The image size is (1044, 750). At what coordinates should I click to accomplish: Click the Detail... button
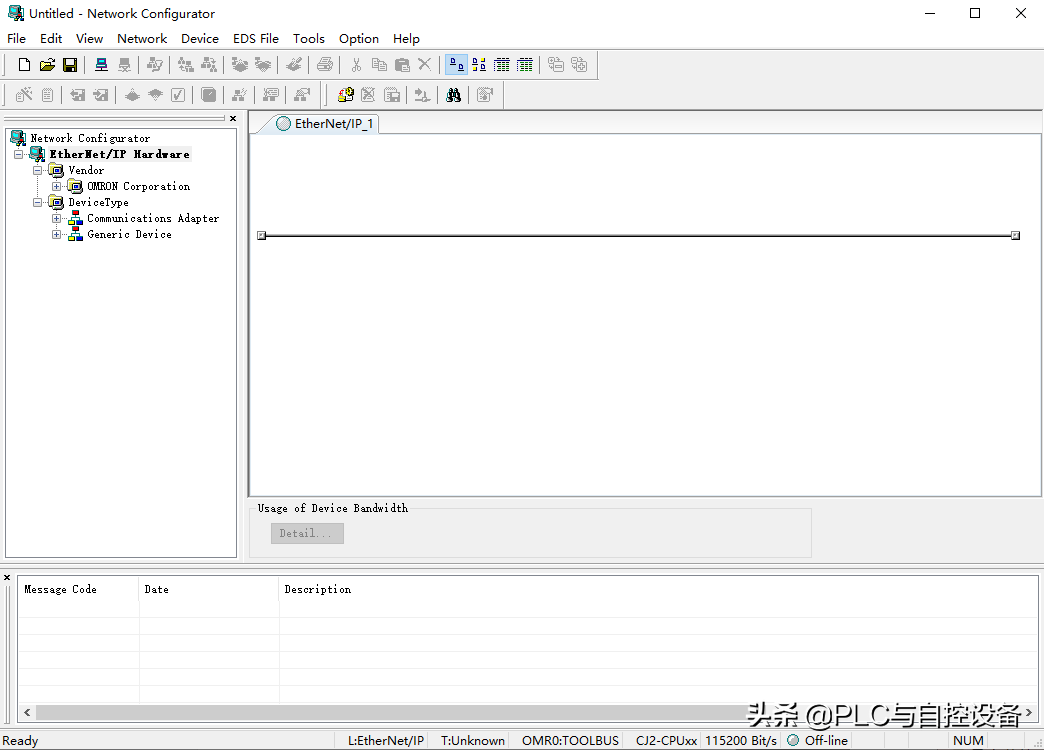click(307, 533)
